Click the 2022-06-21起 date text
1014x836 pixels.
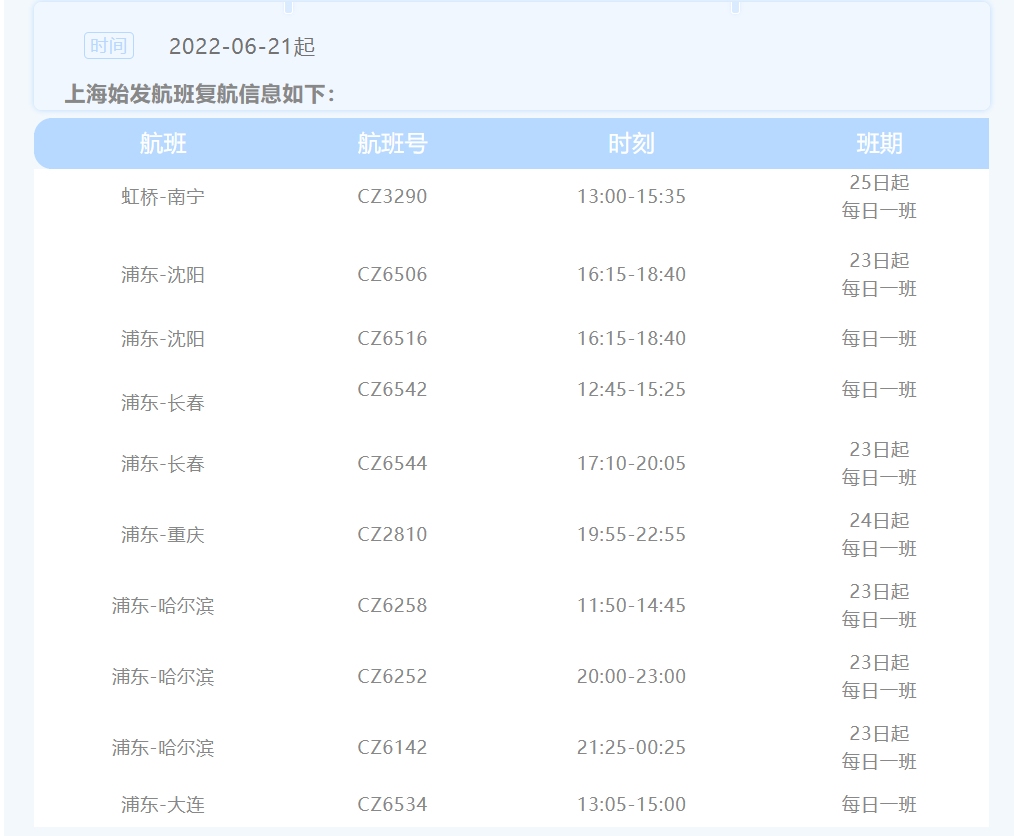coord(242,47)
